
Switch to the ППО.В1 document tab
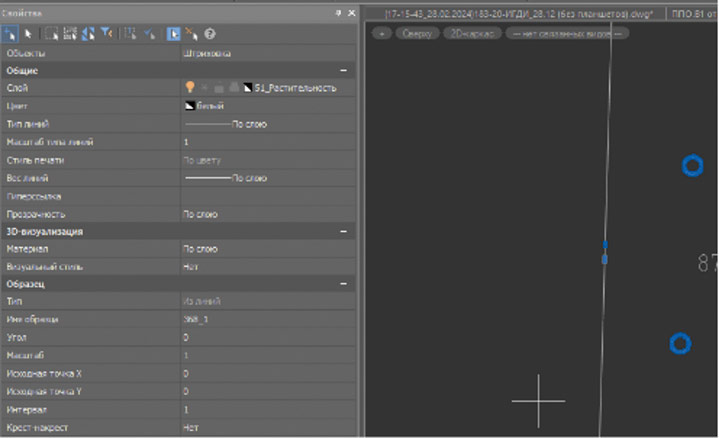(692, 14)
